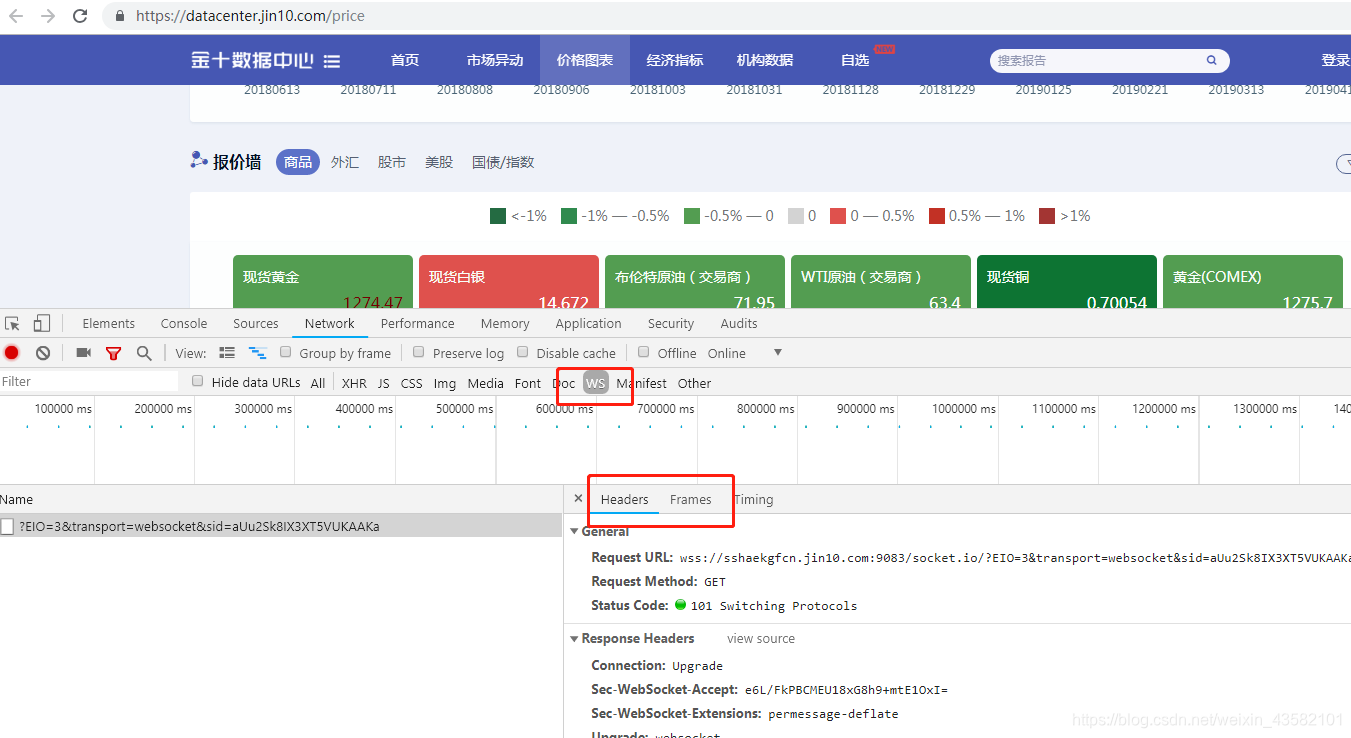1351x738 pixels.
Task: Select the Timing tab
Action: (x=753, y=499)
